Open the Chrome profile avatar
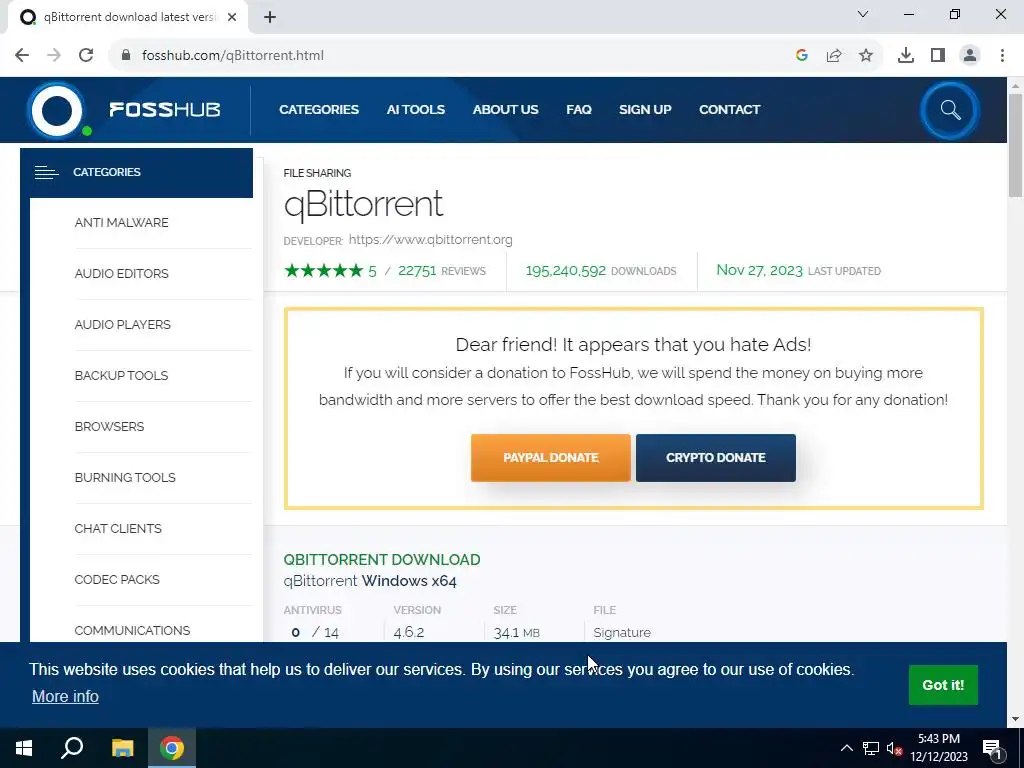Viewport: 1024px width, 768px height. tap(970, 56)
